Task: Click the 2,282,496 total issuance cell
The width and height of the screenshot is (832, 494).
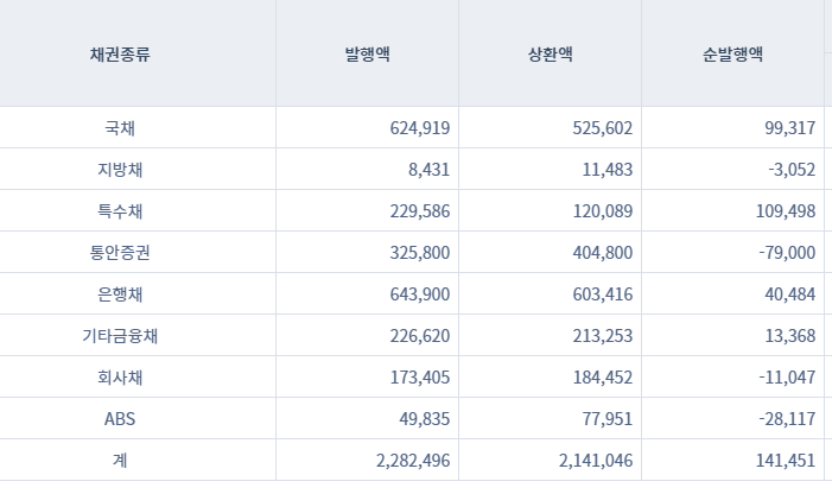Action: pos(412,460)
